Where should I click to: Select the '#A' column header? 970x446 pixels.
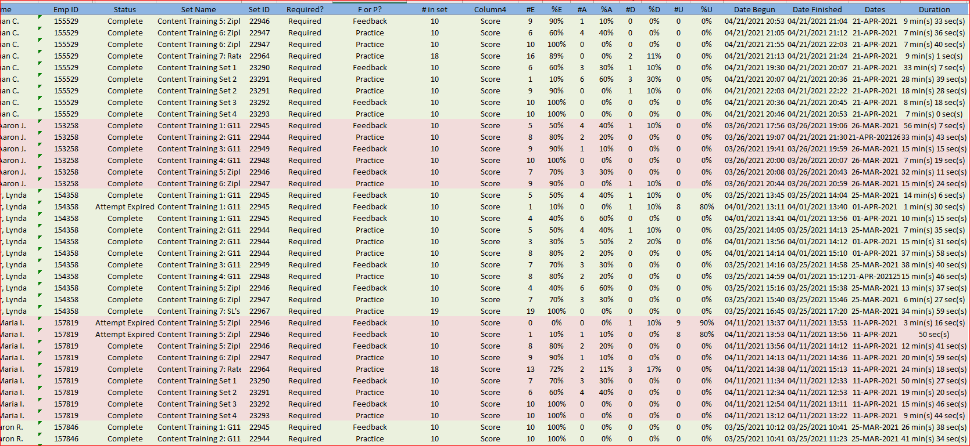point(582,9)
